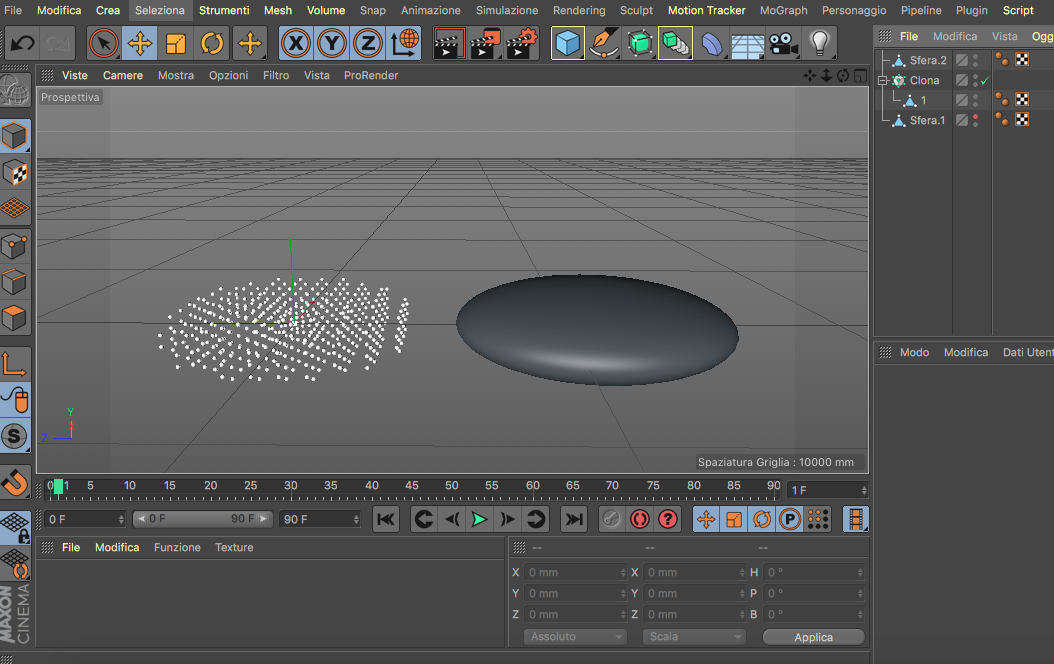Click the Light bulb icon
This screenshot has width=1054, height=664.
819,44
